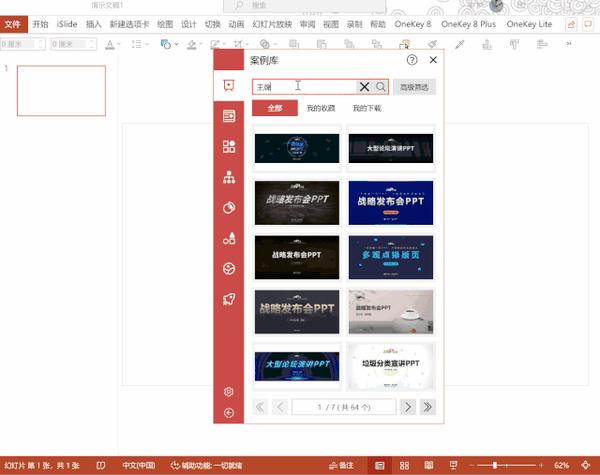600x475 pixels.
Task: Open the picture library sidebar icon
Action: (229, 269)
